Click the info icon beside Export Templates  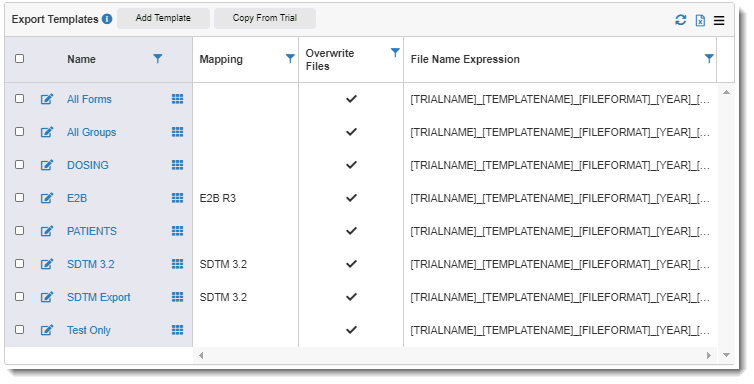[107, 19]
